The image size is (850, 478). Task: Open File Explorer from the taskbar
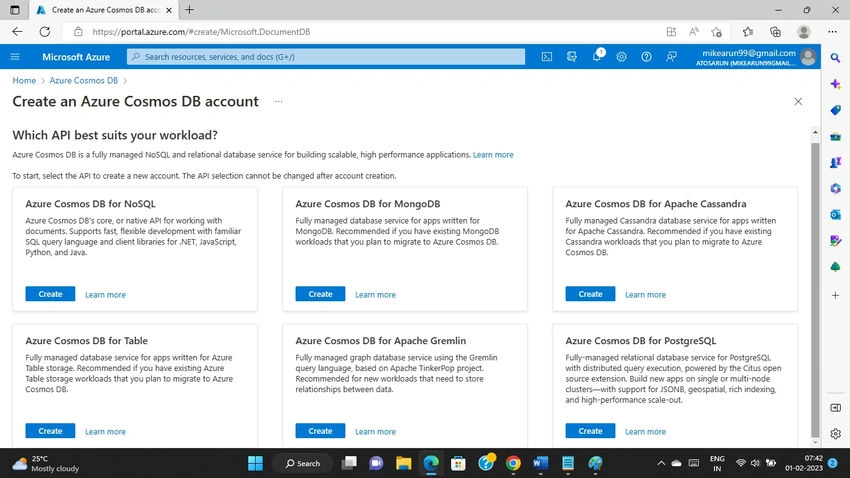[x=403, y=463]
